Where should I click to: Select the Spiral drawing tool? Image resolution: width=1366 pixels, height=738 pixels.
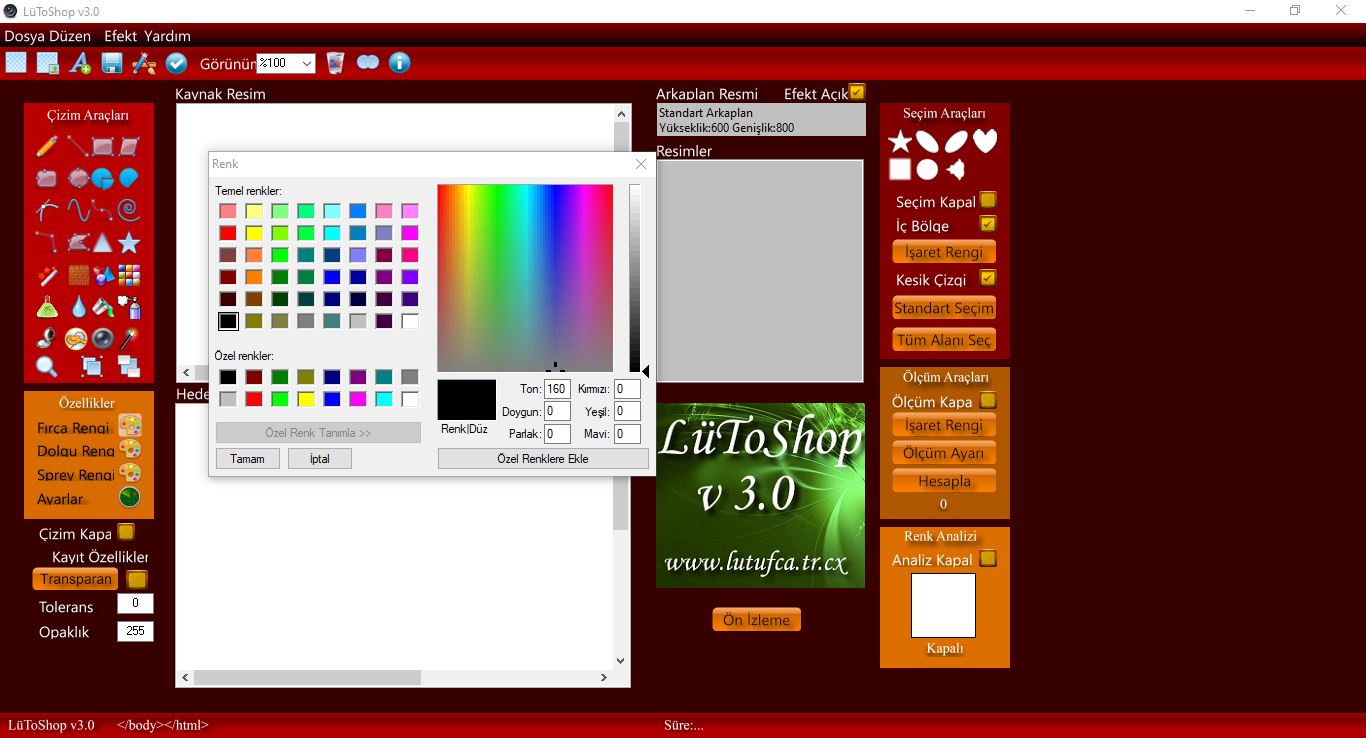[129, 210]
